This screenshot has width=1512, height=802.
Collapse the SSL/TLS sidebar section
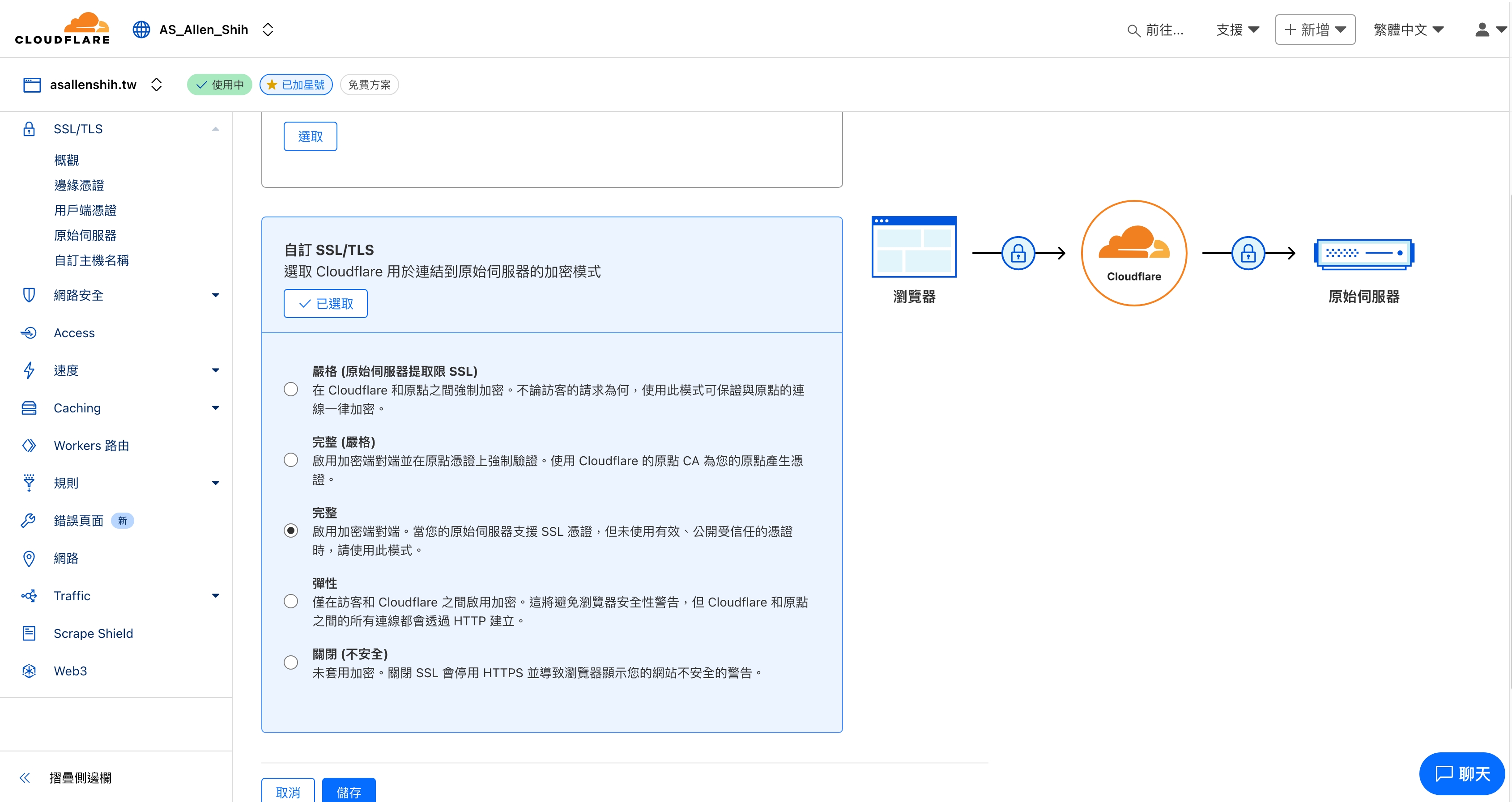click(x=215, y=129)
